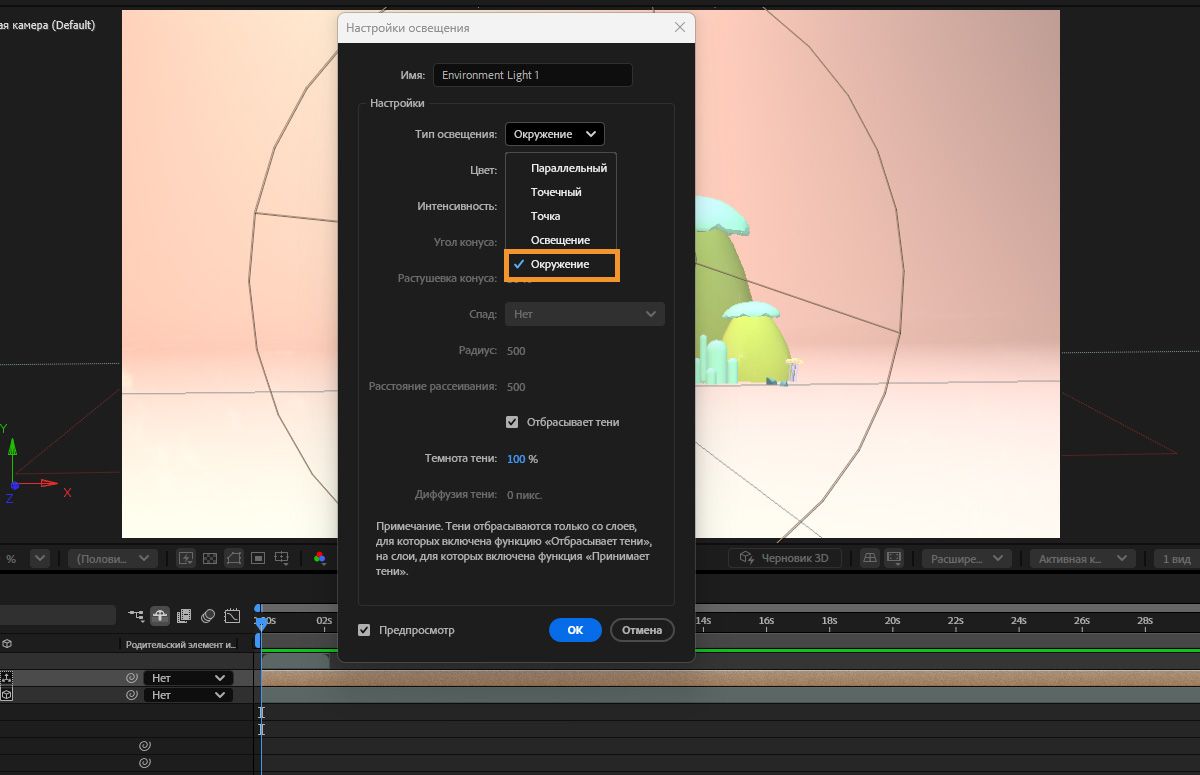
Task: Open the '(Полови...' resolution dropdown
Action: click(116, 558)
